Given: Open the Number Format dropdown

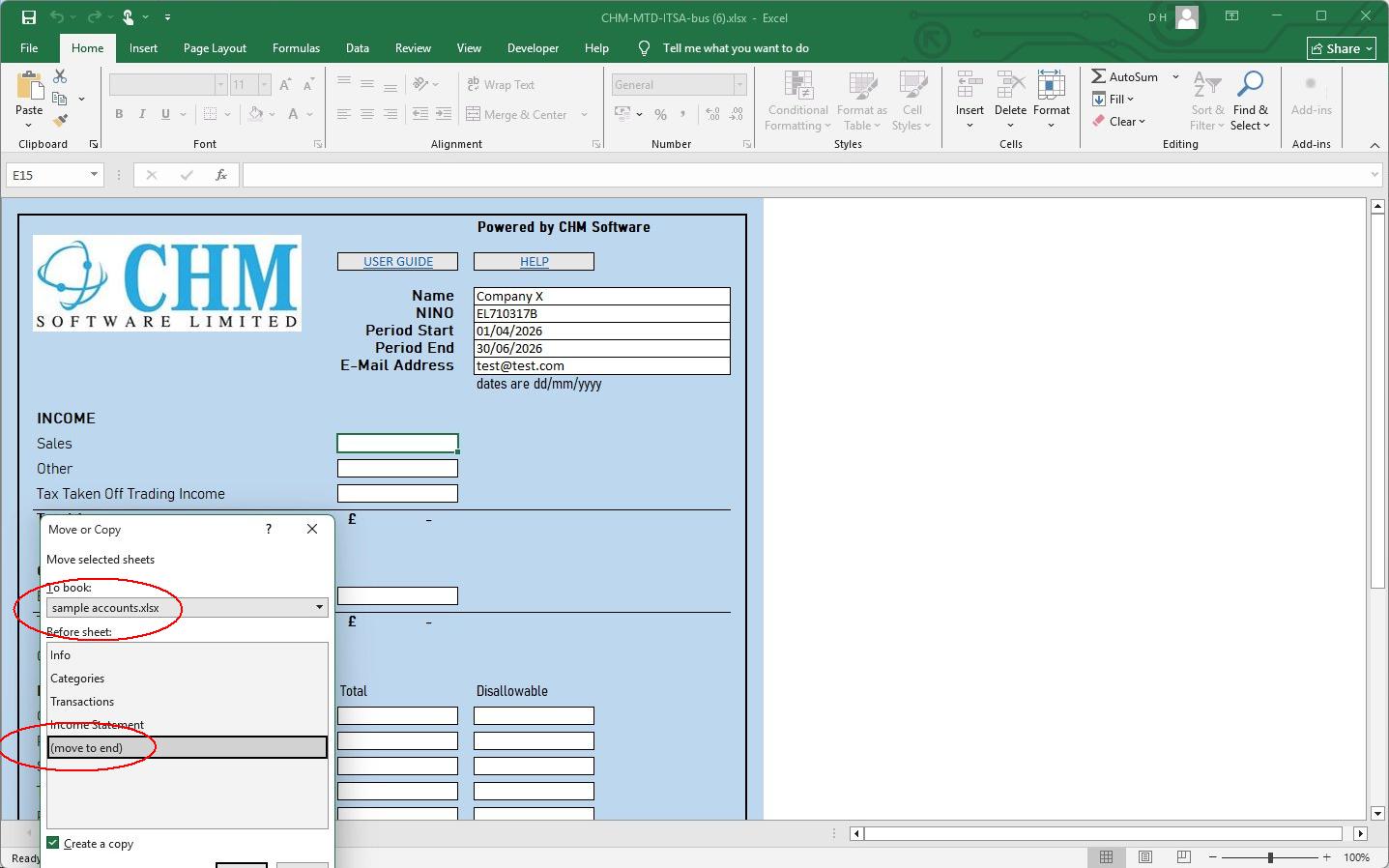Looking at the screenshot, I should point(739,85).
